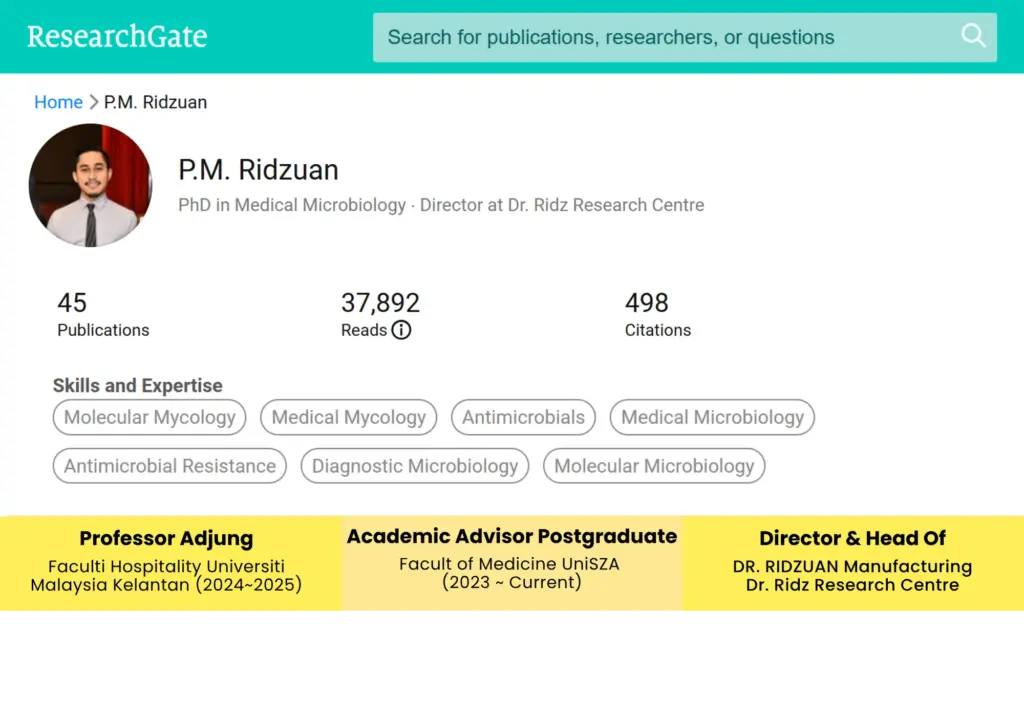
Task: Open the Medical Microbiology skill tag
Action: click(x=712, y=417)
